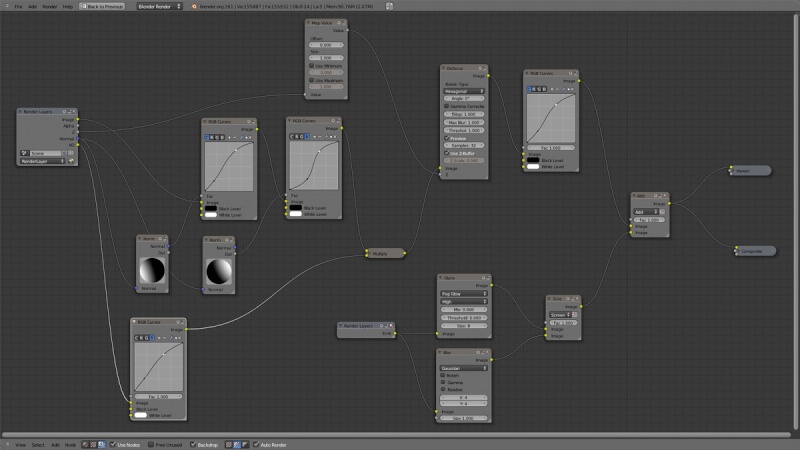Open the Blender Render engine dropdown
The height and width of the screenshot is (450, 800).
159,7
